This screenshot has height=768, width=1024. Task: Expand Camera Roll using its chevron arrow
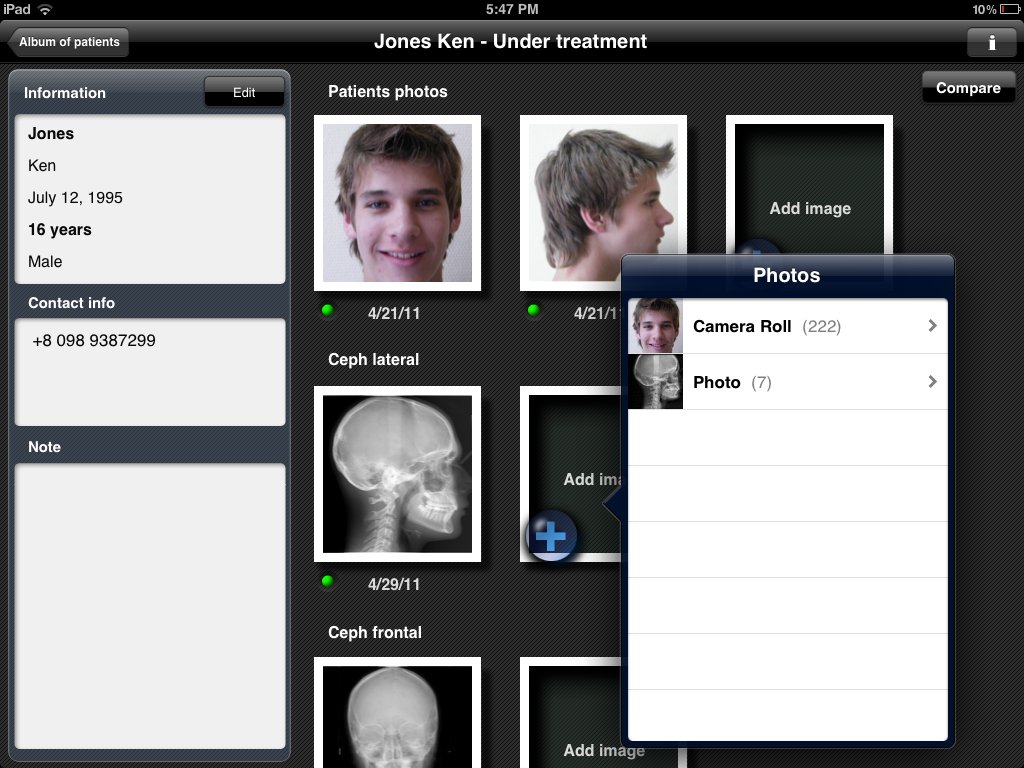tap(932, 326)
